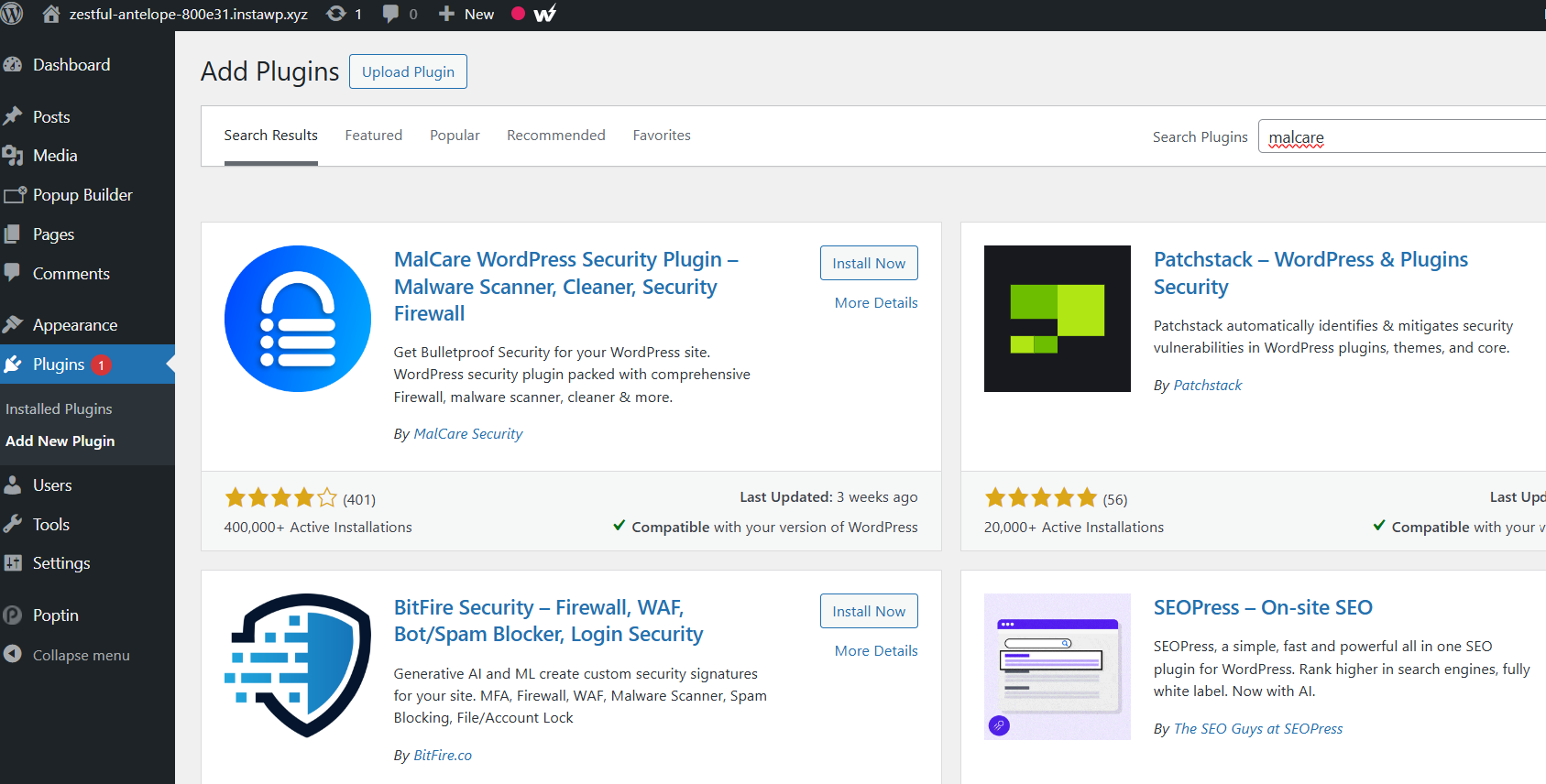Open the Users menu label
1546x784 pixels.
tap(52, 485)
